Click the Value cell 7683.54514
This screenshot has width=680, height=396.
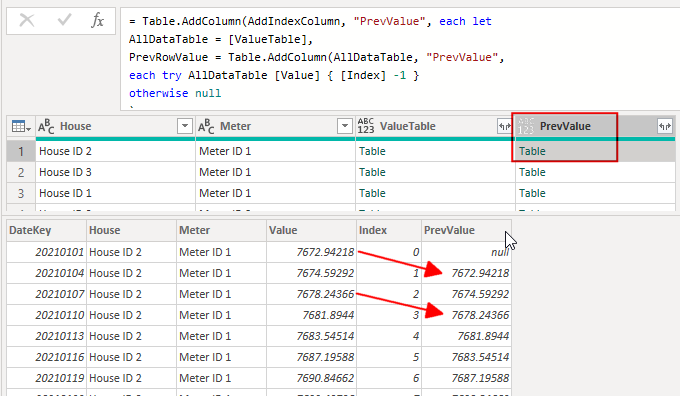(x=311, y=336)
